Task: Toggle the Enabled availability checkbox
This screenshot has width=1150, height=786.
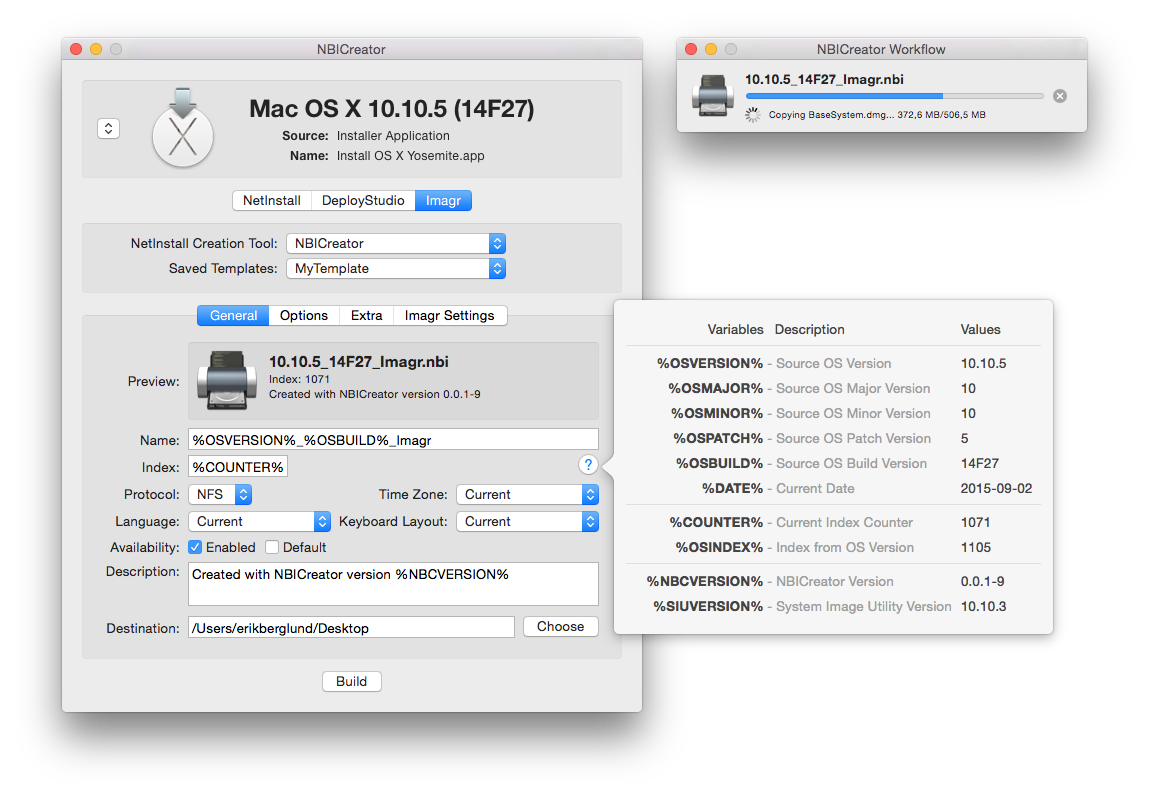Action: [195, 547]
